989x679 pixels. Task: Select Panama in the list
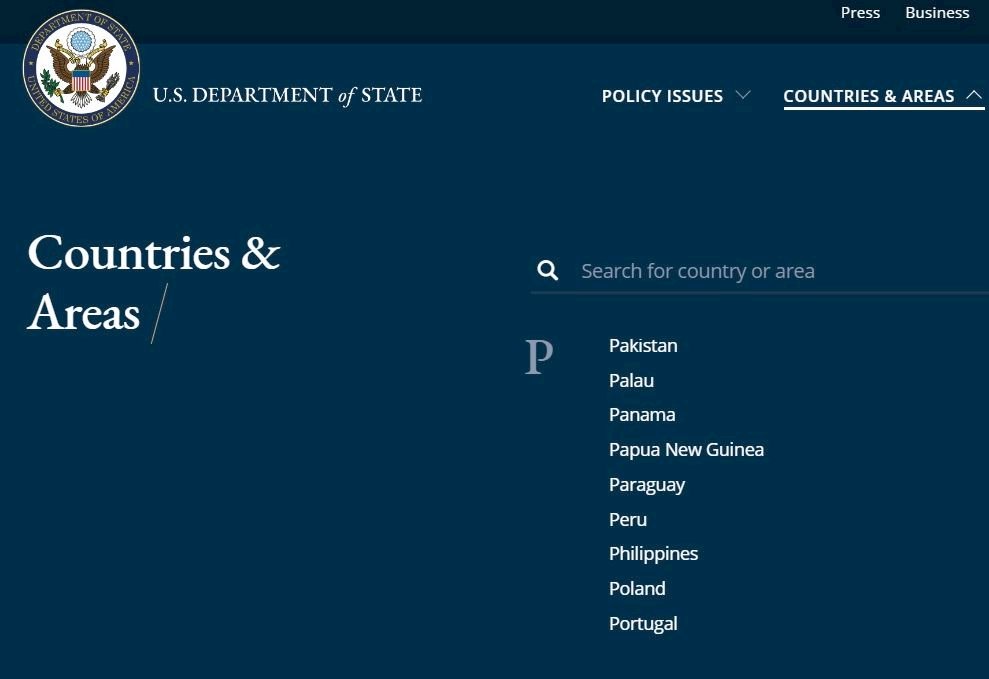pyautogui.click(x=642, y=415)
